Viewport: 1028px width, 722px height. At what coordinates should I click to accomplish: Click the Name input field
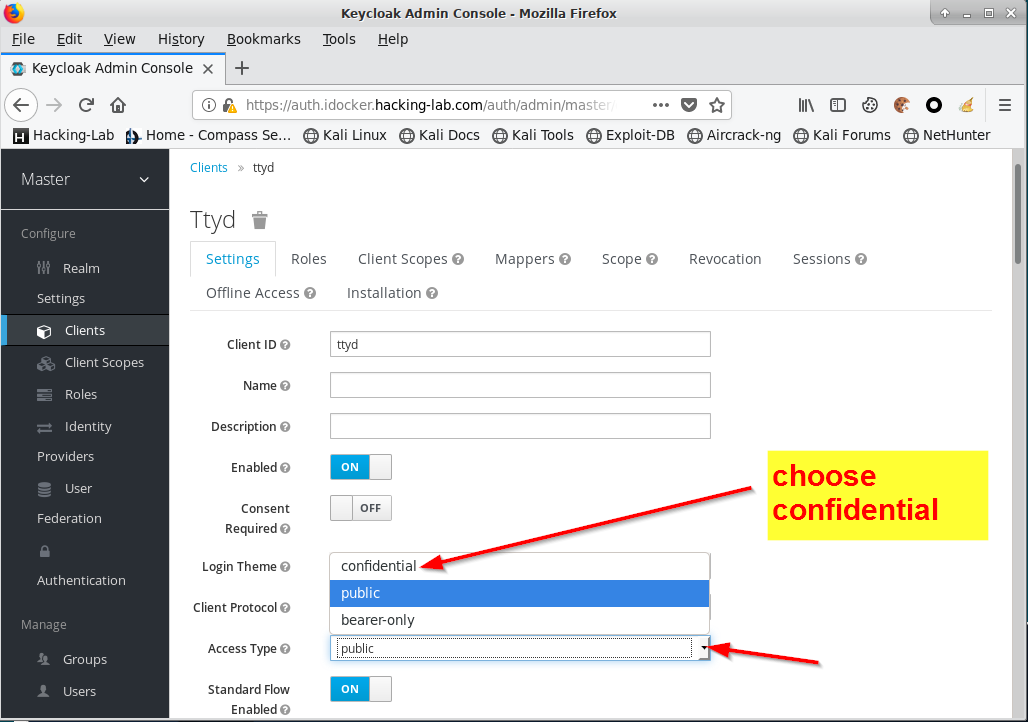520,385
